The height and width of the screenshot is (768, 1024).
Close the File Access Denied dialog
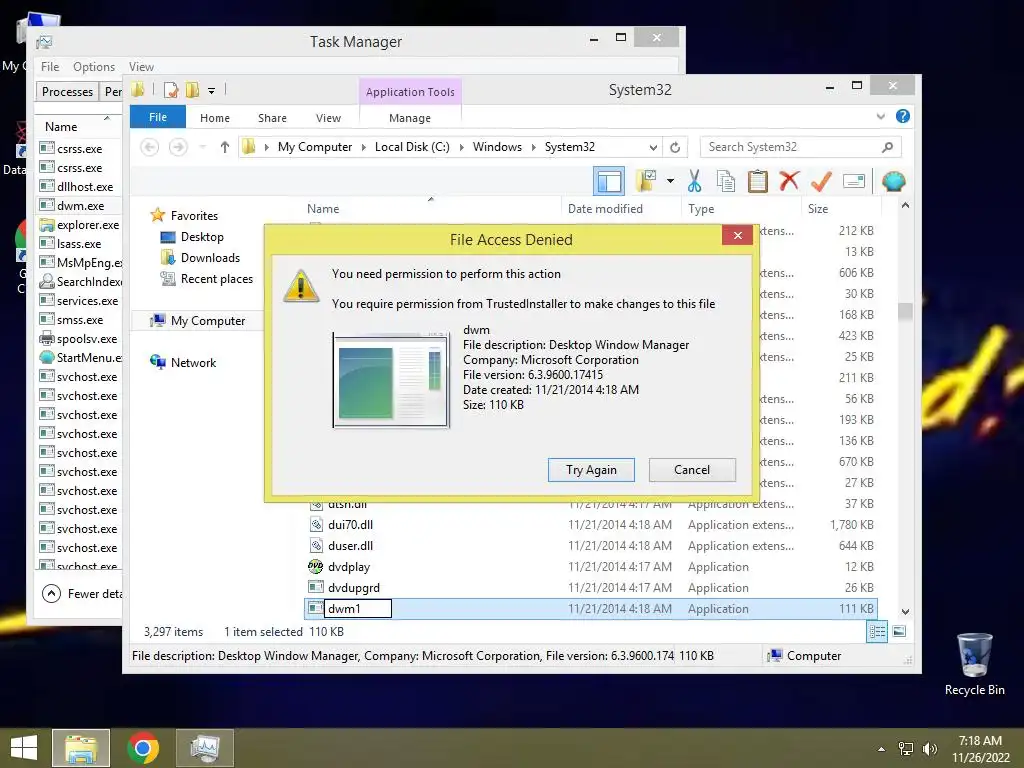(737, 235)
